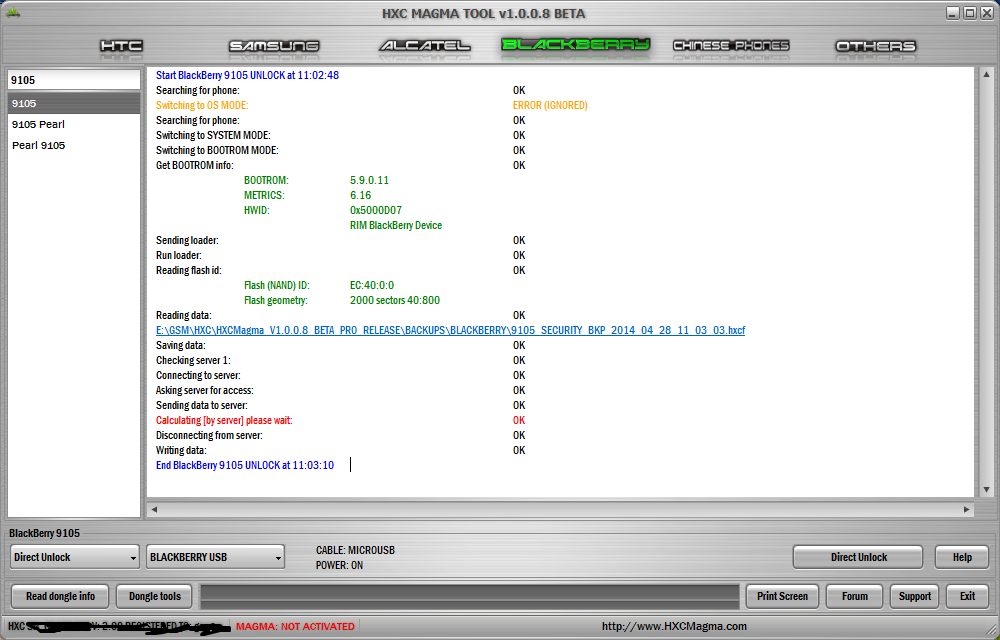Viewport: 1000px width, 640px height.
Task: Click the MAGMA: NOT ACTIVATED status text
Action: point(295,627)
